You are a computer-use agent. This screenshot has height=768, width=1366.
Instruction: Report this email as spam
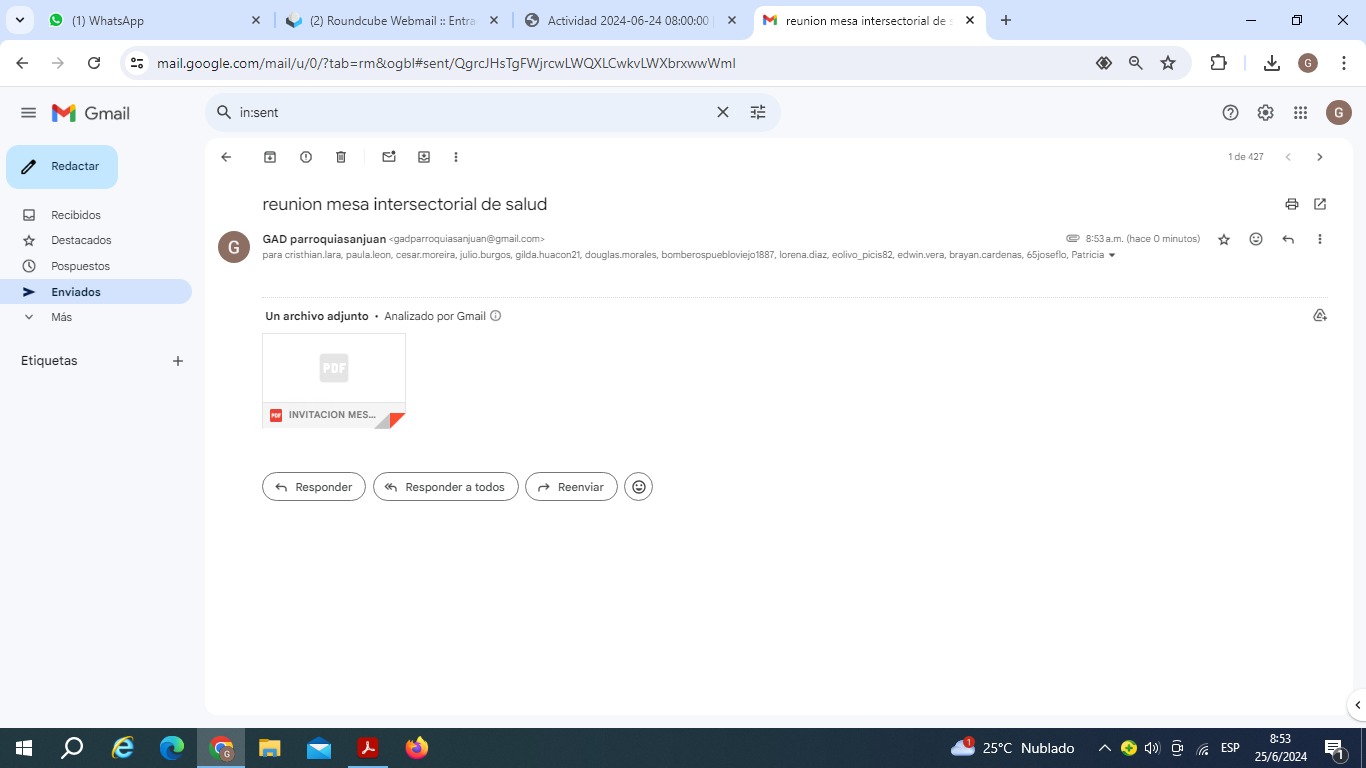(306, 157)
